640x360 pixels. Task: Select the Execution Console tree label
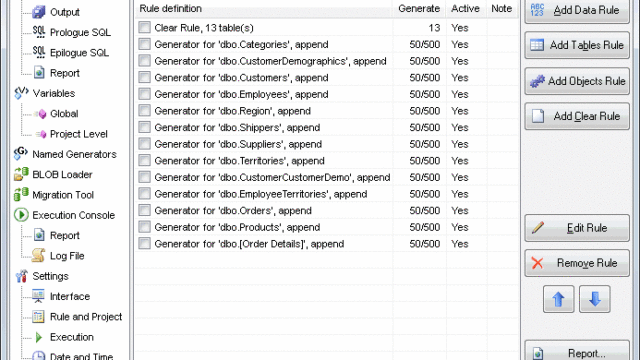[73, 215]
